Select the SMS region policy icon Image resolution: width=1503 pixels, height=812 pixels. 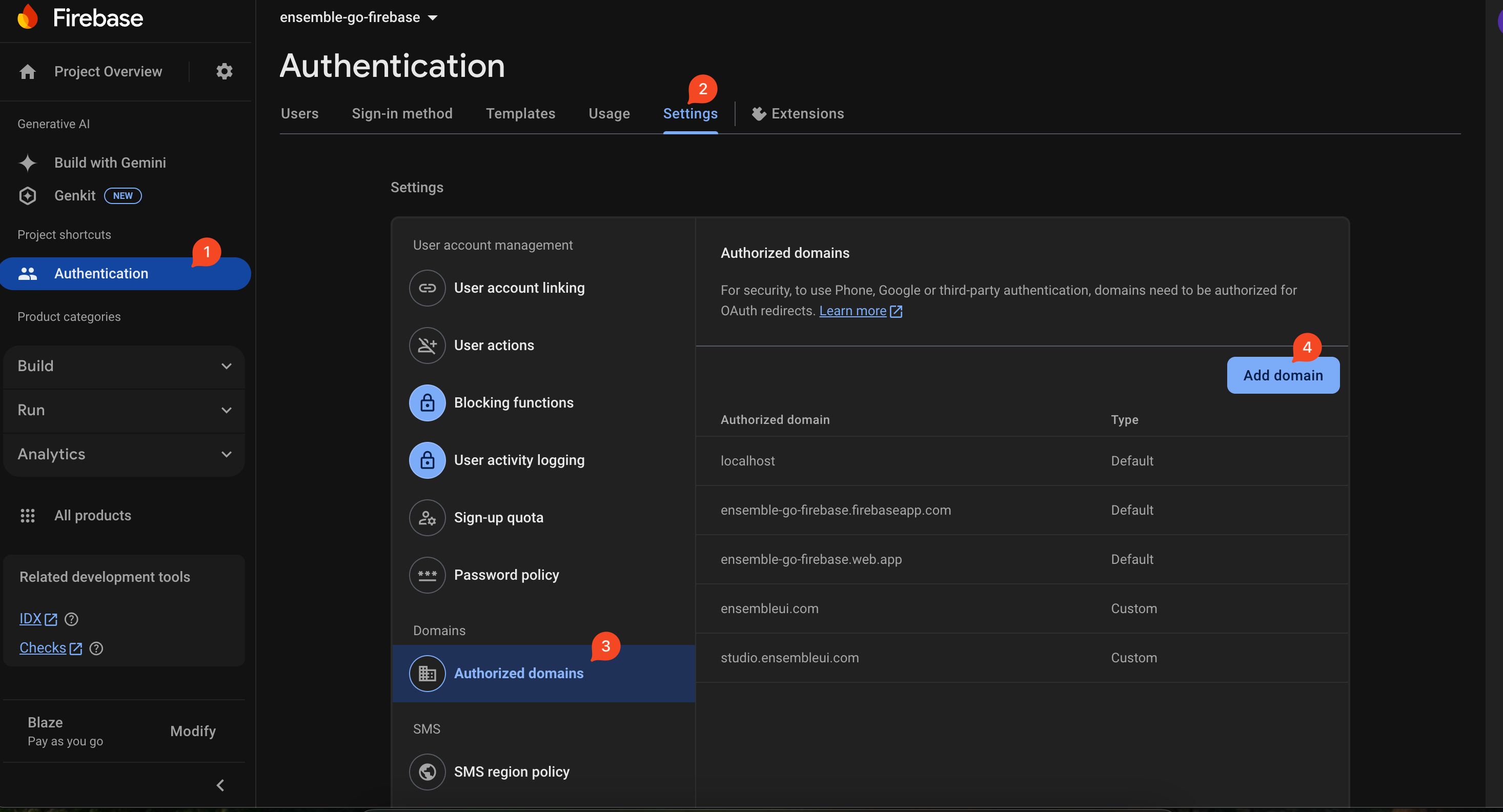pyautogui.click(x=427, y=771)
